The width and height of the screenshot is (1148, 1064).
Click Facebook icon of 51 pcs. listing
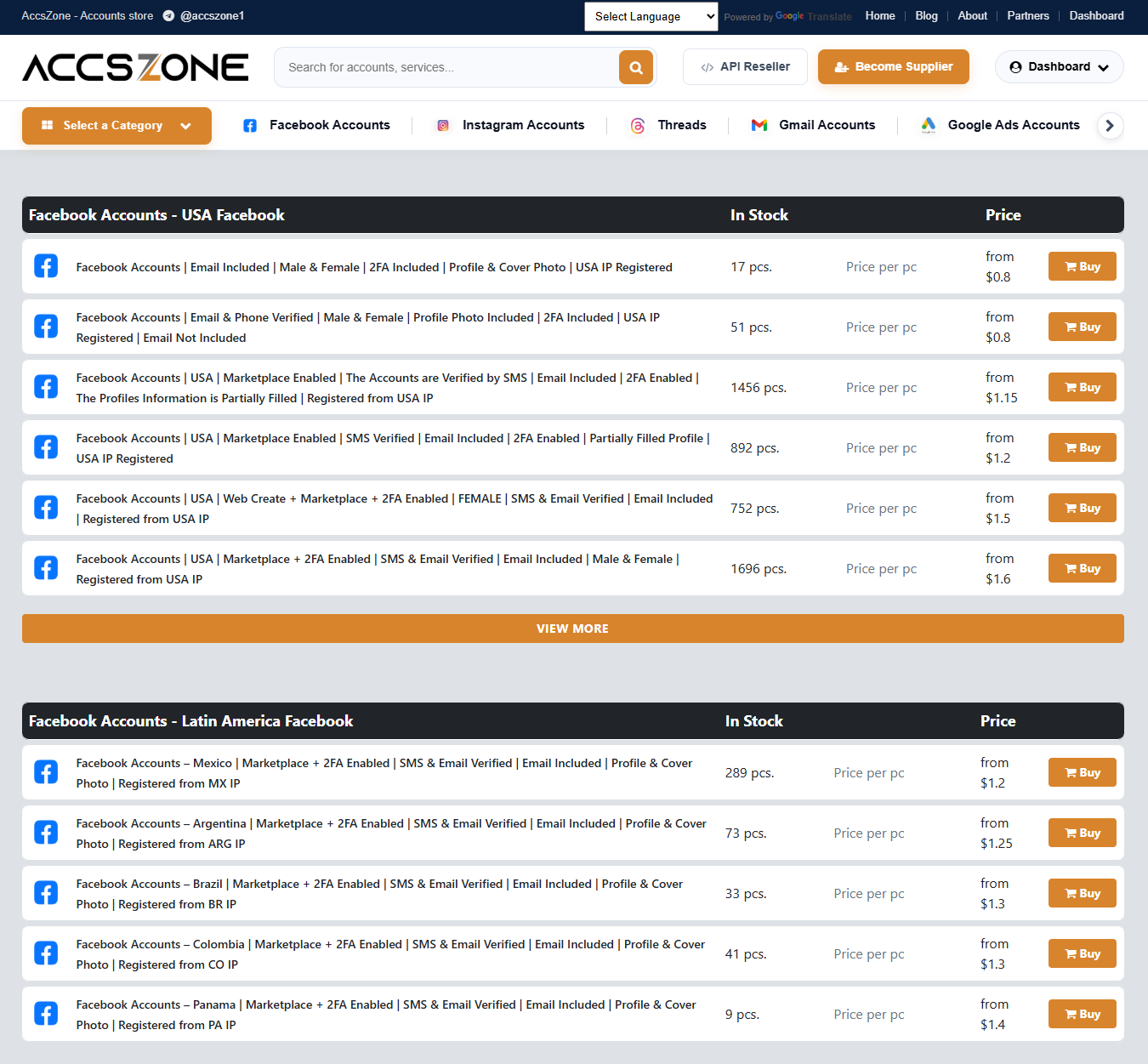tap(46, 327)
